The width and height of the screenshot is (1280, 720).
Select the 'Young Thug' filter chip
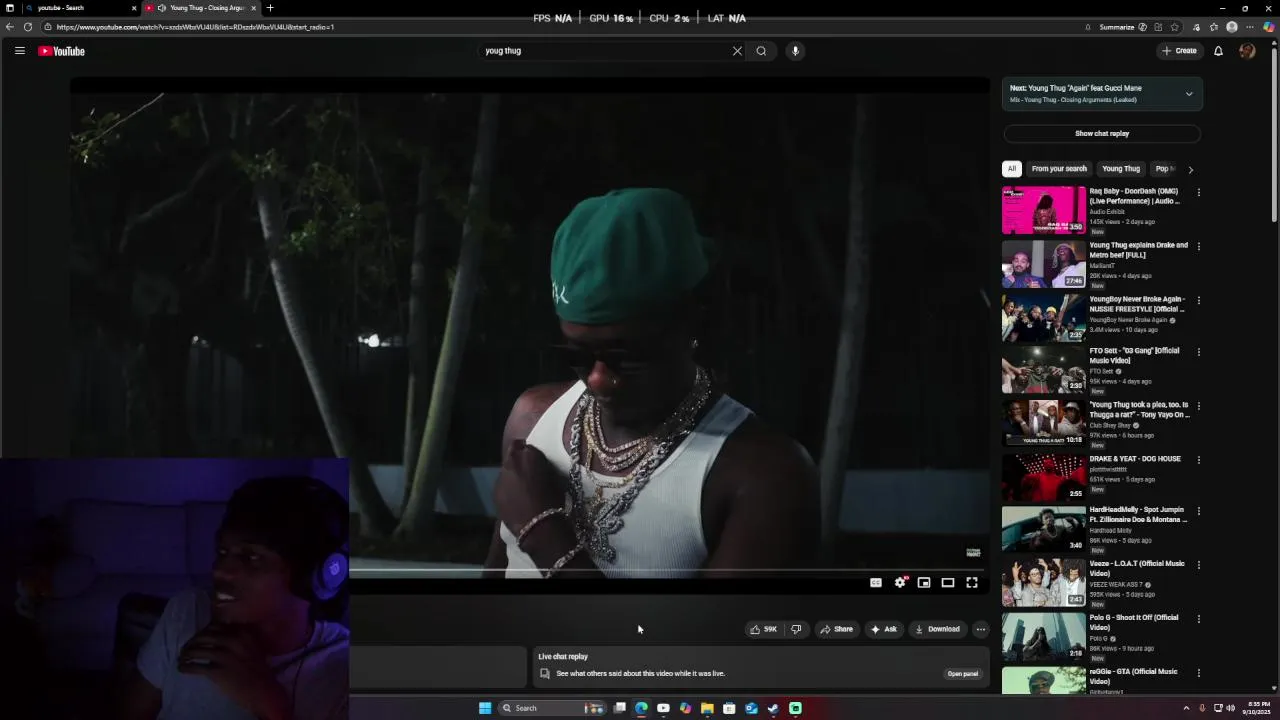coord(1121,169)
